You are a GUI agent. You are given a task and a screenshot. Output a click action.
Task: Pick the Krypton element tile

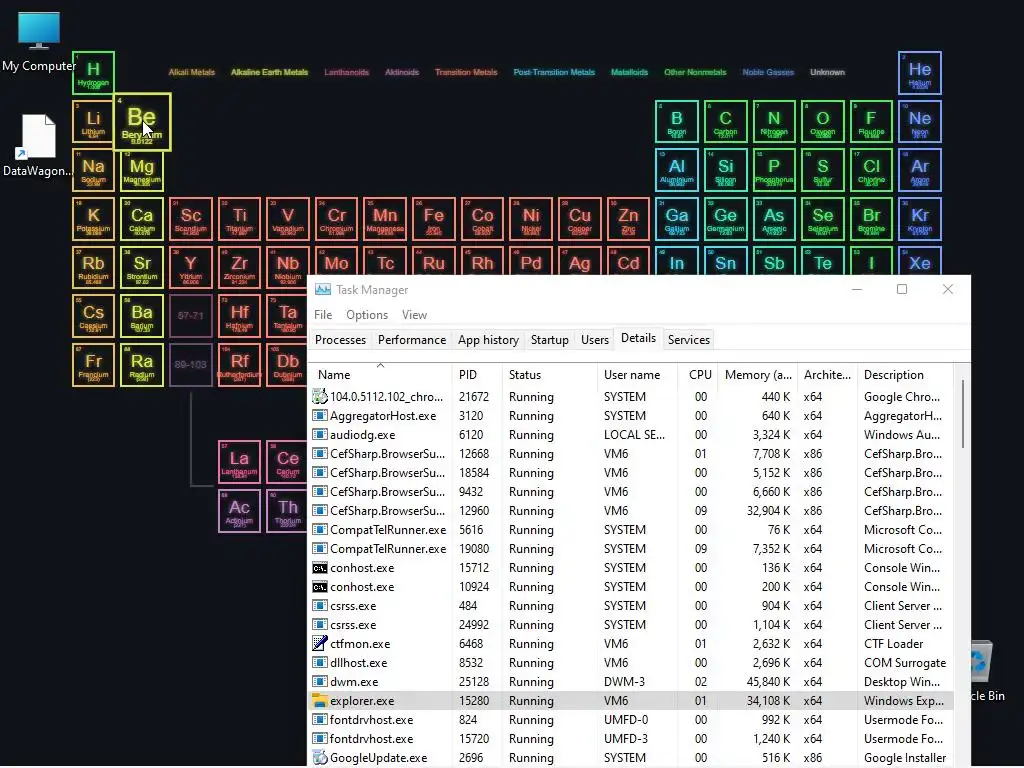click(920, 219)
